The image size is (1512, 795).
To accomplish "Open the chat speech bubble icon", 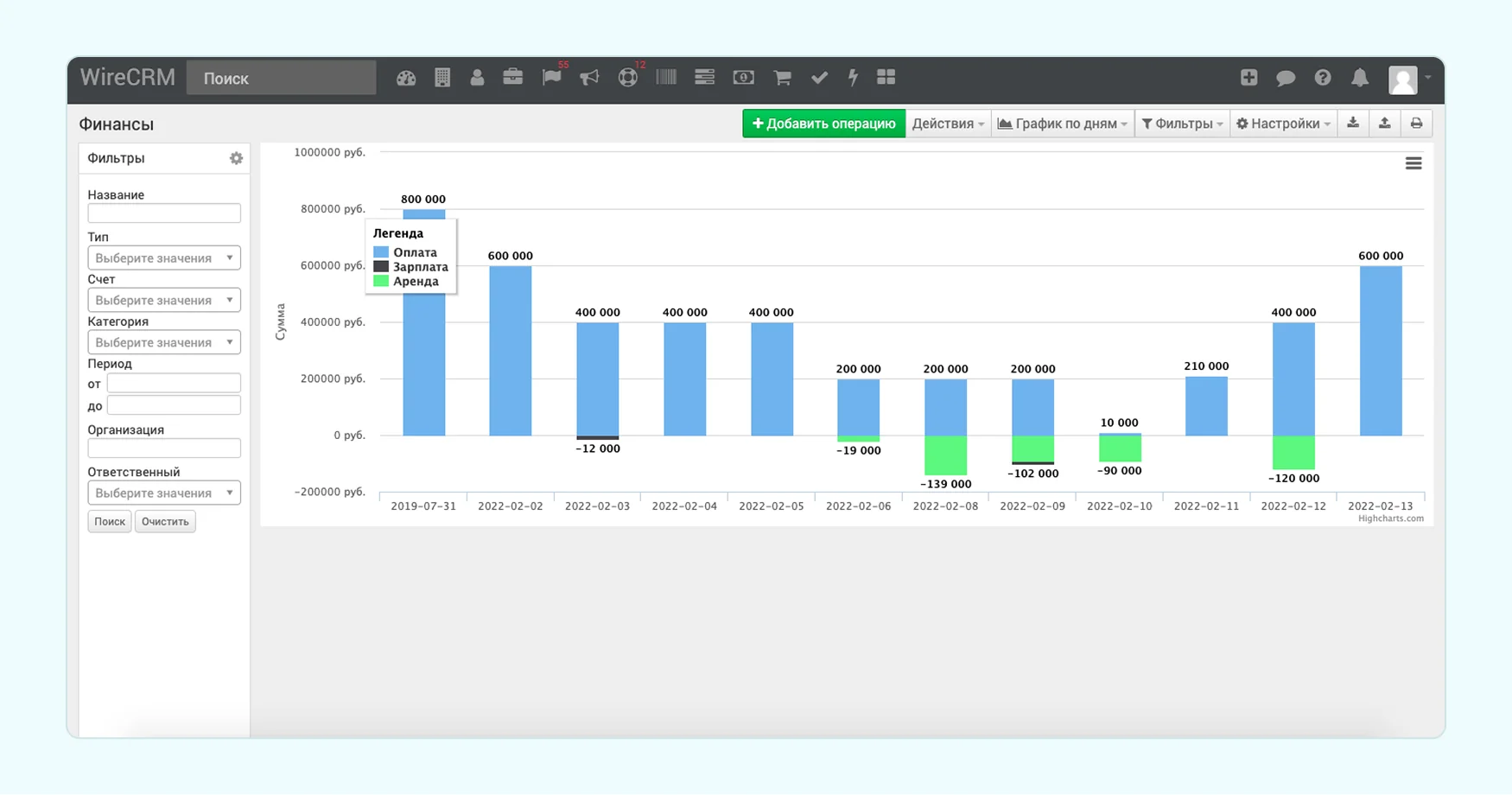I will [1286, 78].
